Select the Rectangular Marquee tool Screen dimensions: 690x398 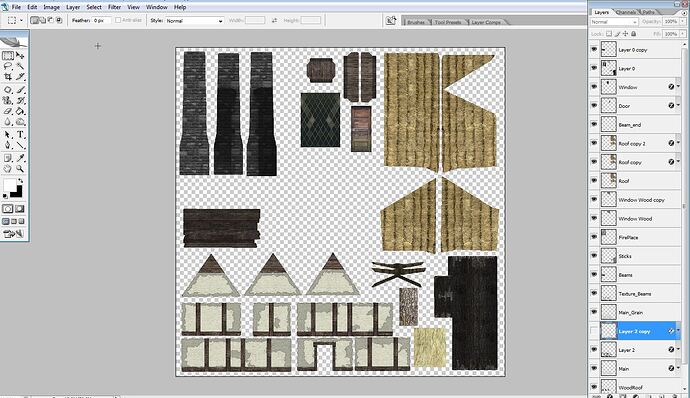click(x=8, y=55)
